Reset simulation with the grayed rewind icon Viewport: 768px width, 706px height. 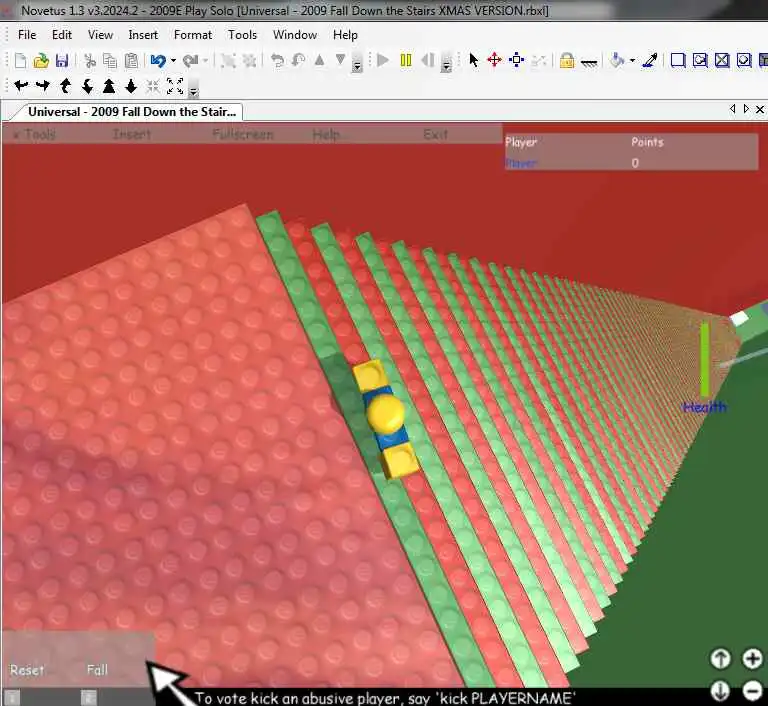[x=428, y=60]
